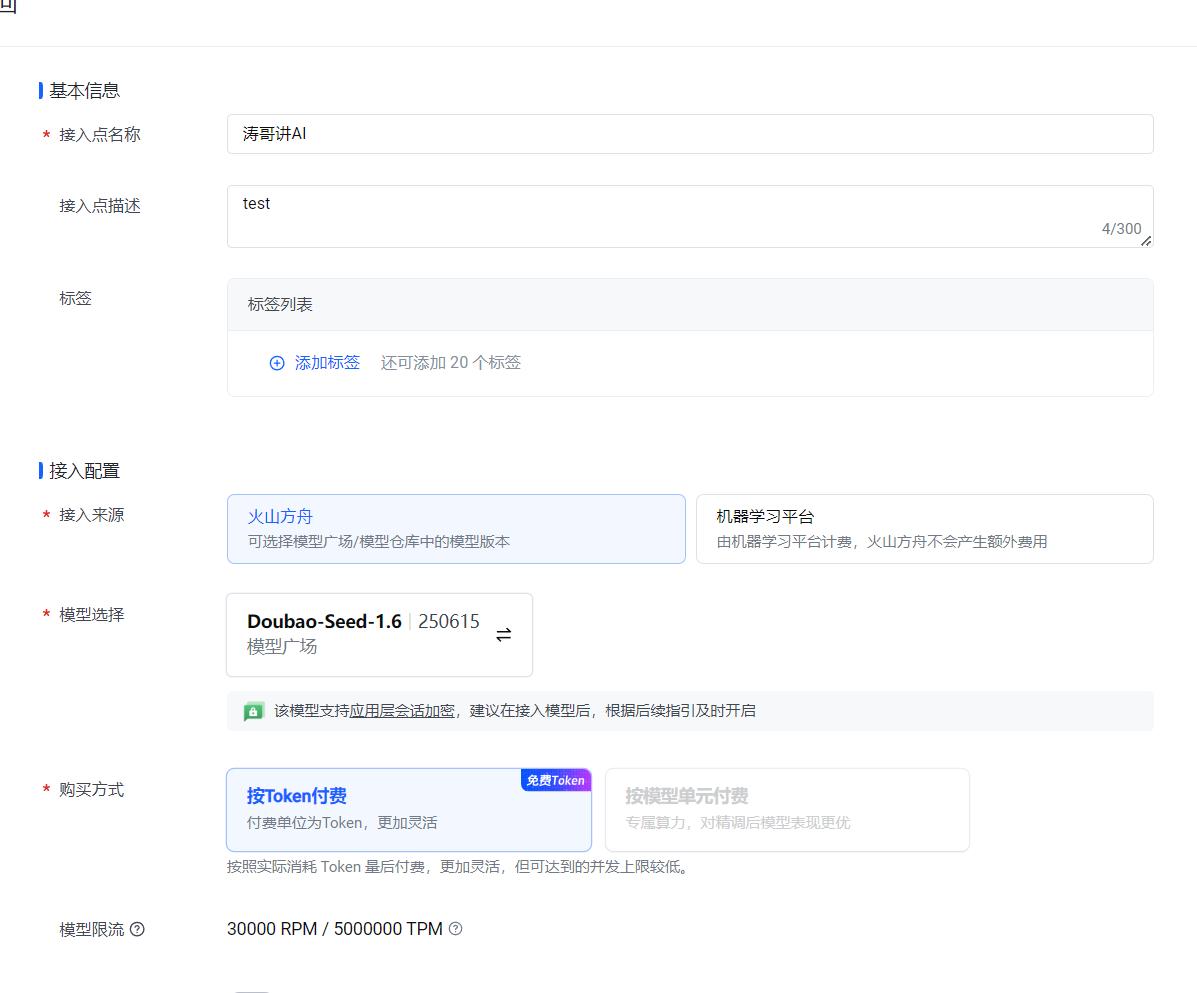Switch to the 按Token付费 payment tab
Screen dimensions: 1197x993
(409, 810)
